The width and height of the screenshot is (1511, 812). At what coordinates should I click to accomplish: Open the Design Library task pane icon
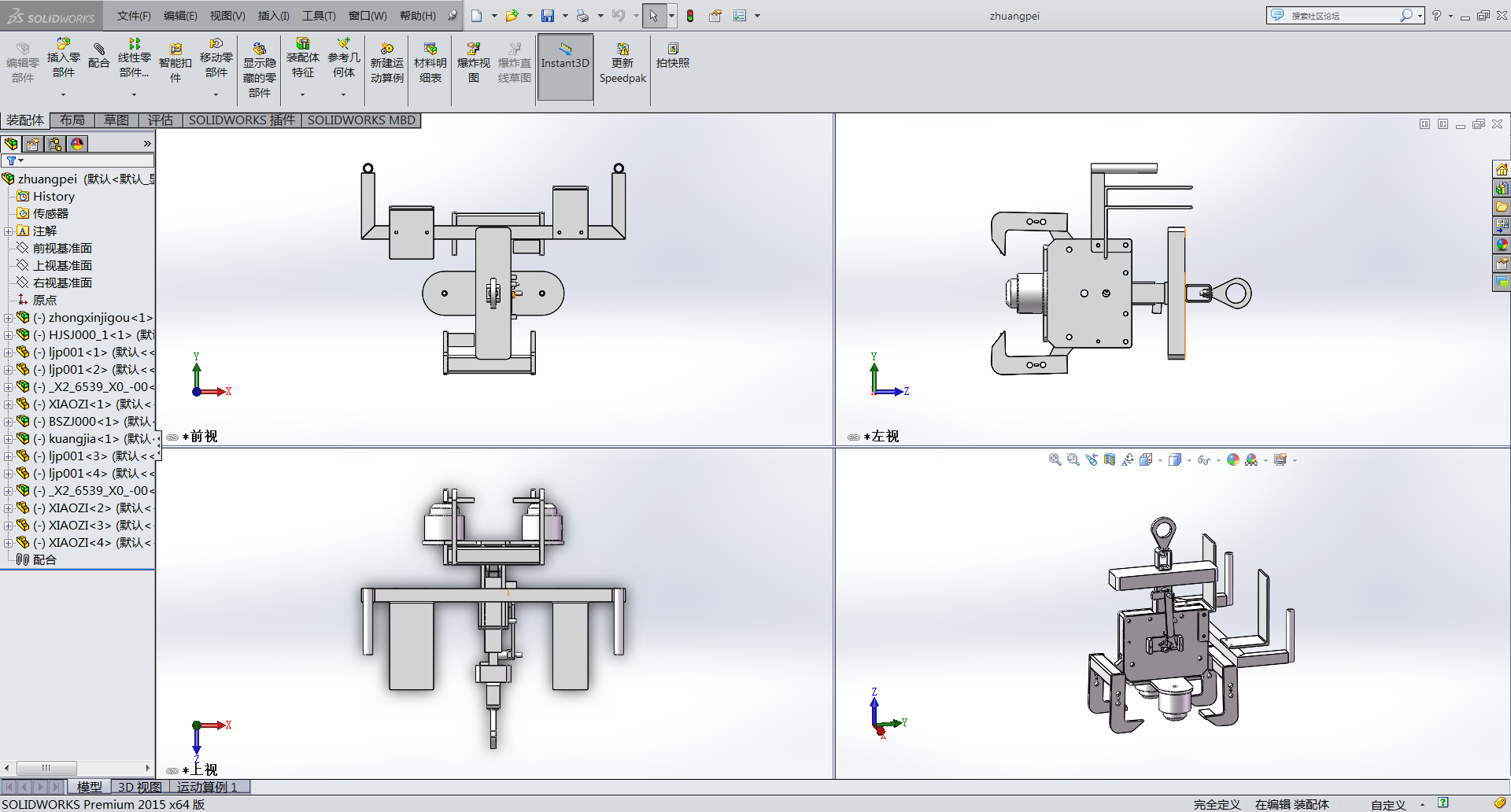(1502, 188)
